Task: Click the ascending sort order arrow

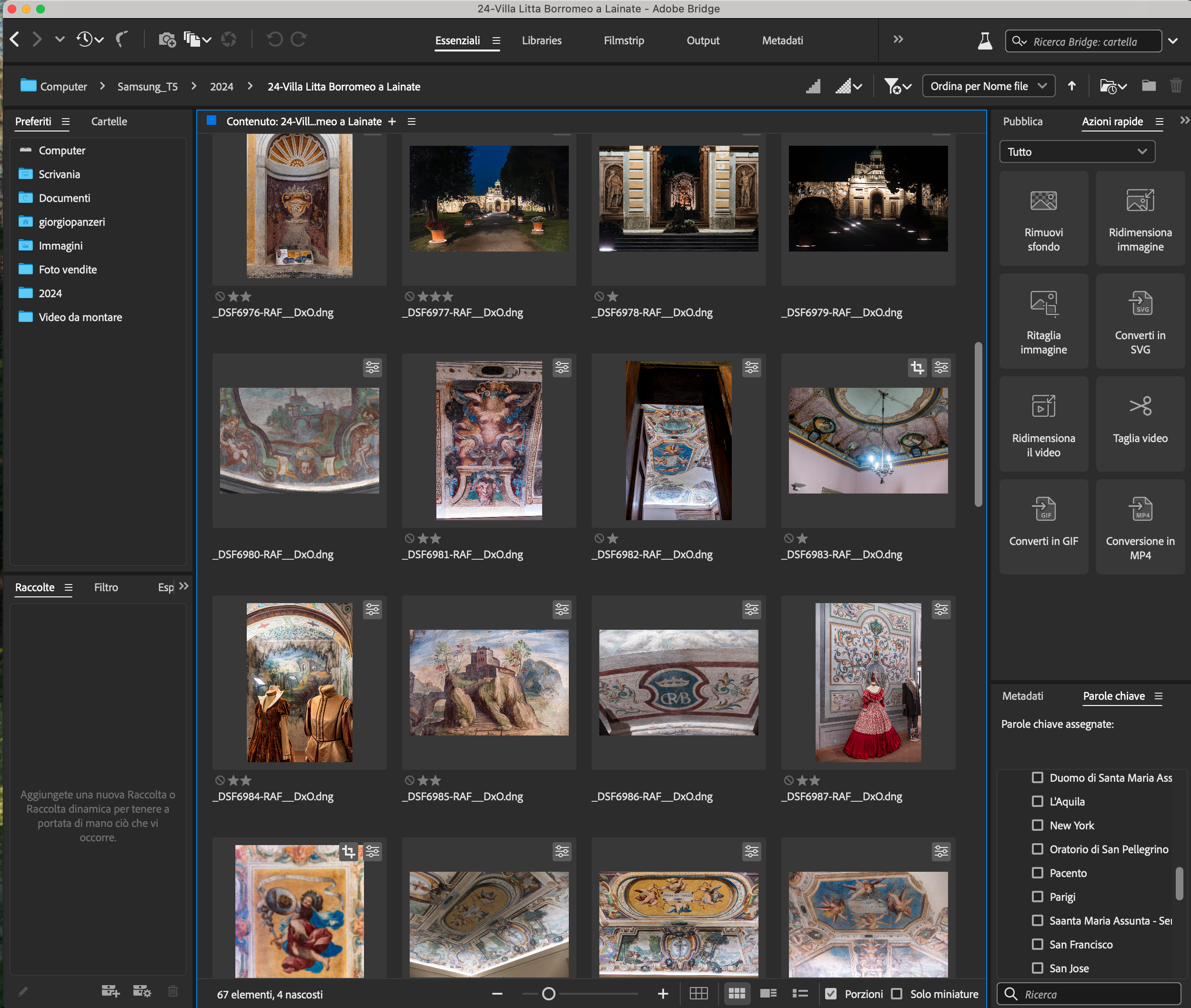Action: pos(1071,86)
